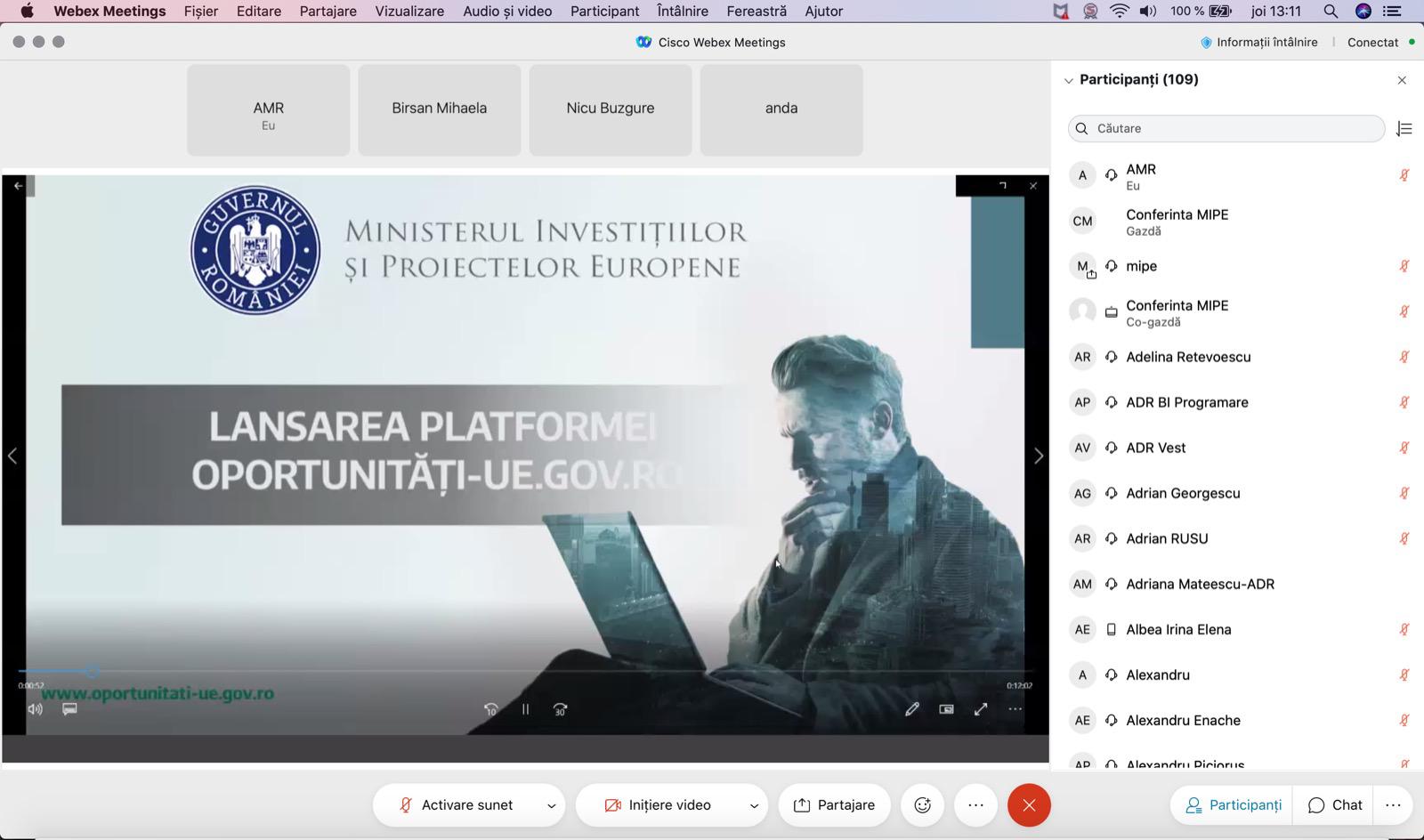
Task: Start camera with Inițiere video
Action: coord(659,805)
